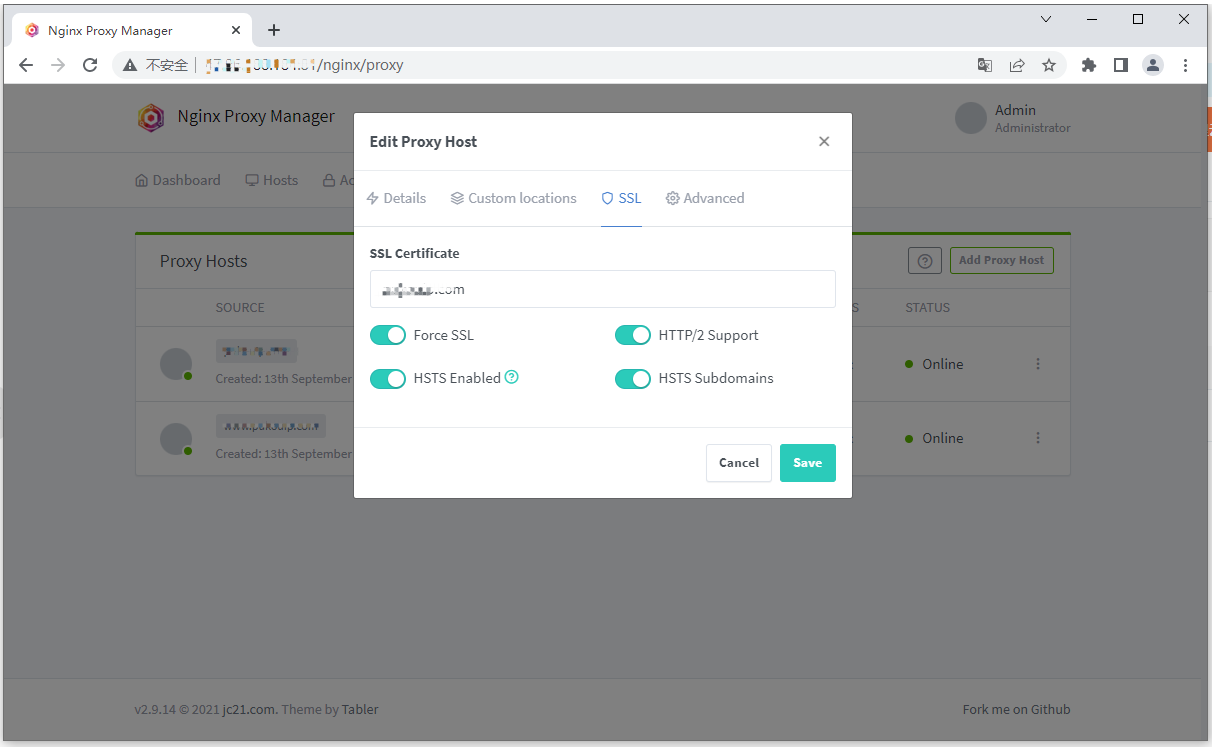The height and width of the screenshot is (747, 1212).
Task: Click the first proxy host avatar
Action: 176,364
